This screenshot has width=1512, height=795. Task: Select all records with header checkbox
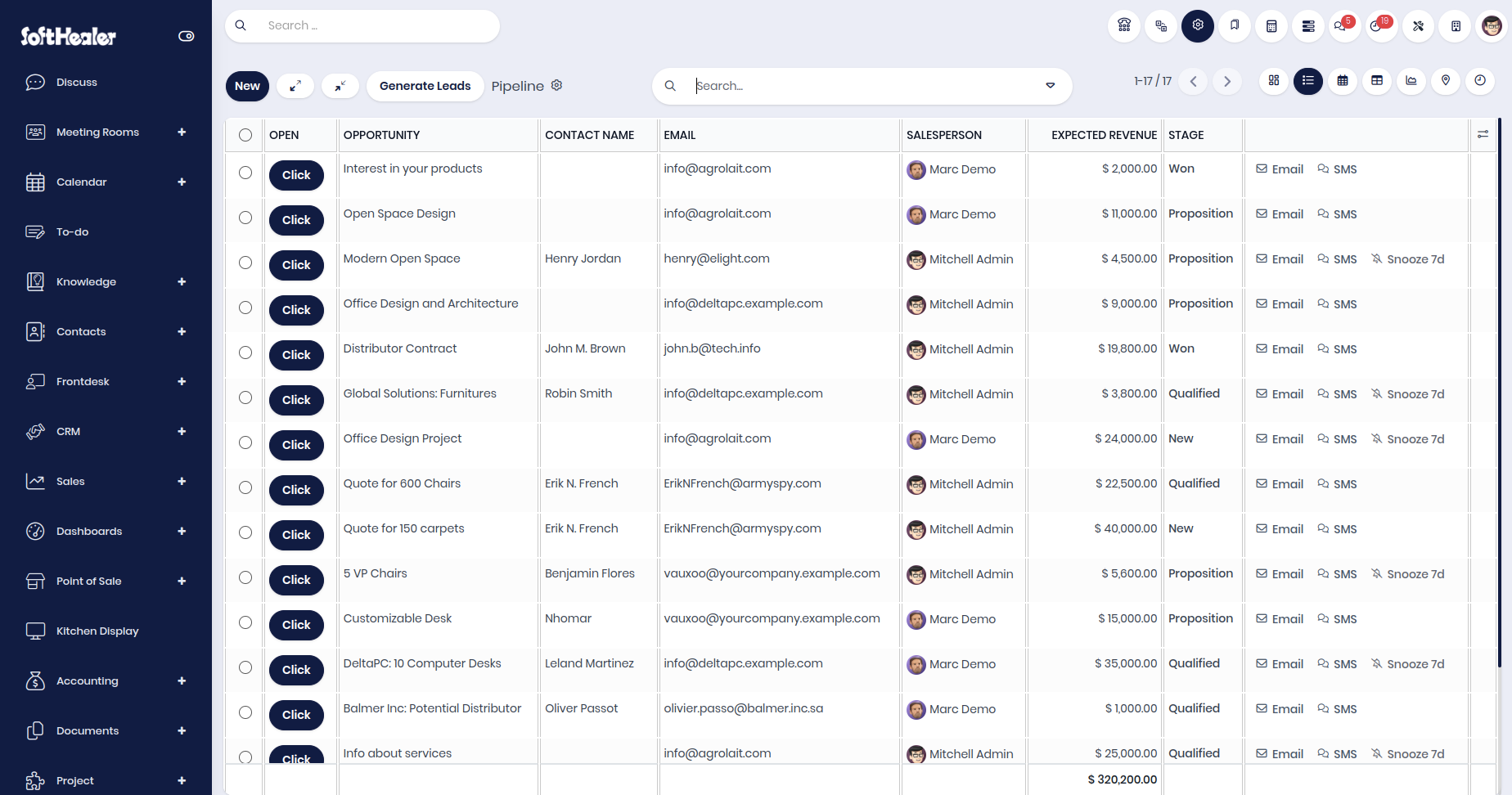click(x=245, y=135)
